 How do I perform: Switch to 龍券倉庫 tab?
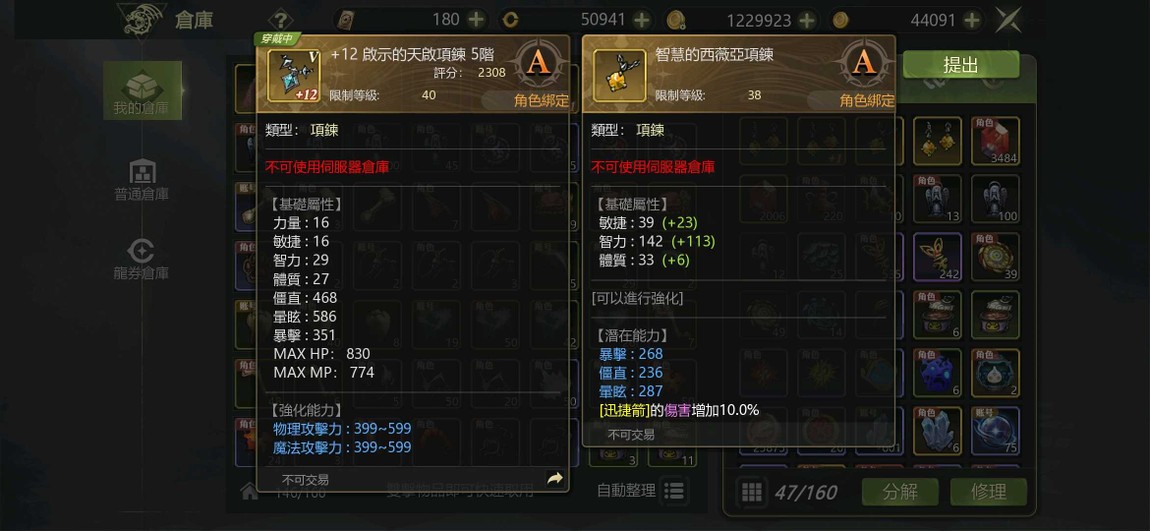pos(142,259)
